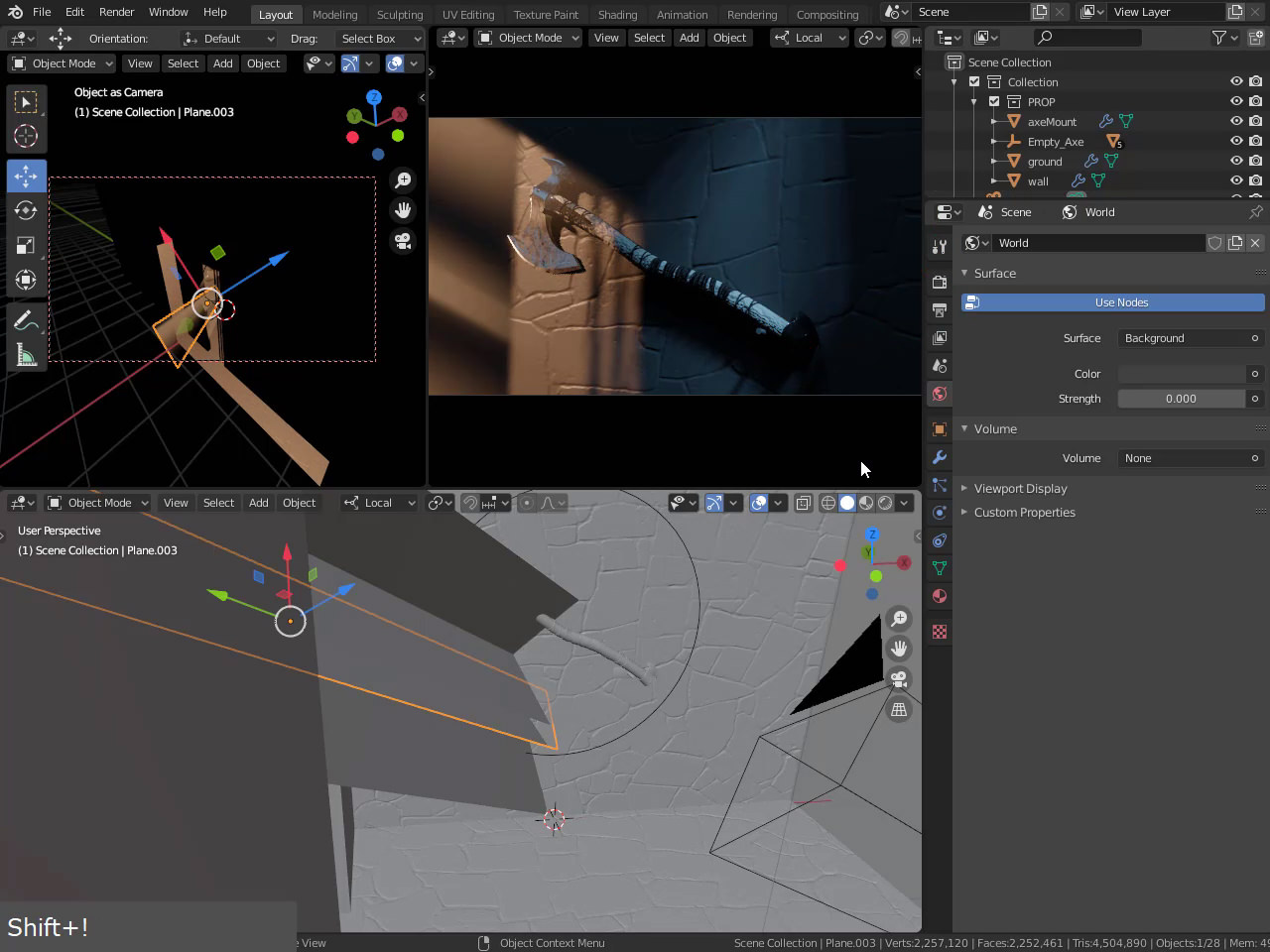Uncheck the Collection checkbox in outliner
The height and width of the screenshot is (952, 1270).
click(x=974, y=81)
